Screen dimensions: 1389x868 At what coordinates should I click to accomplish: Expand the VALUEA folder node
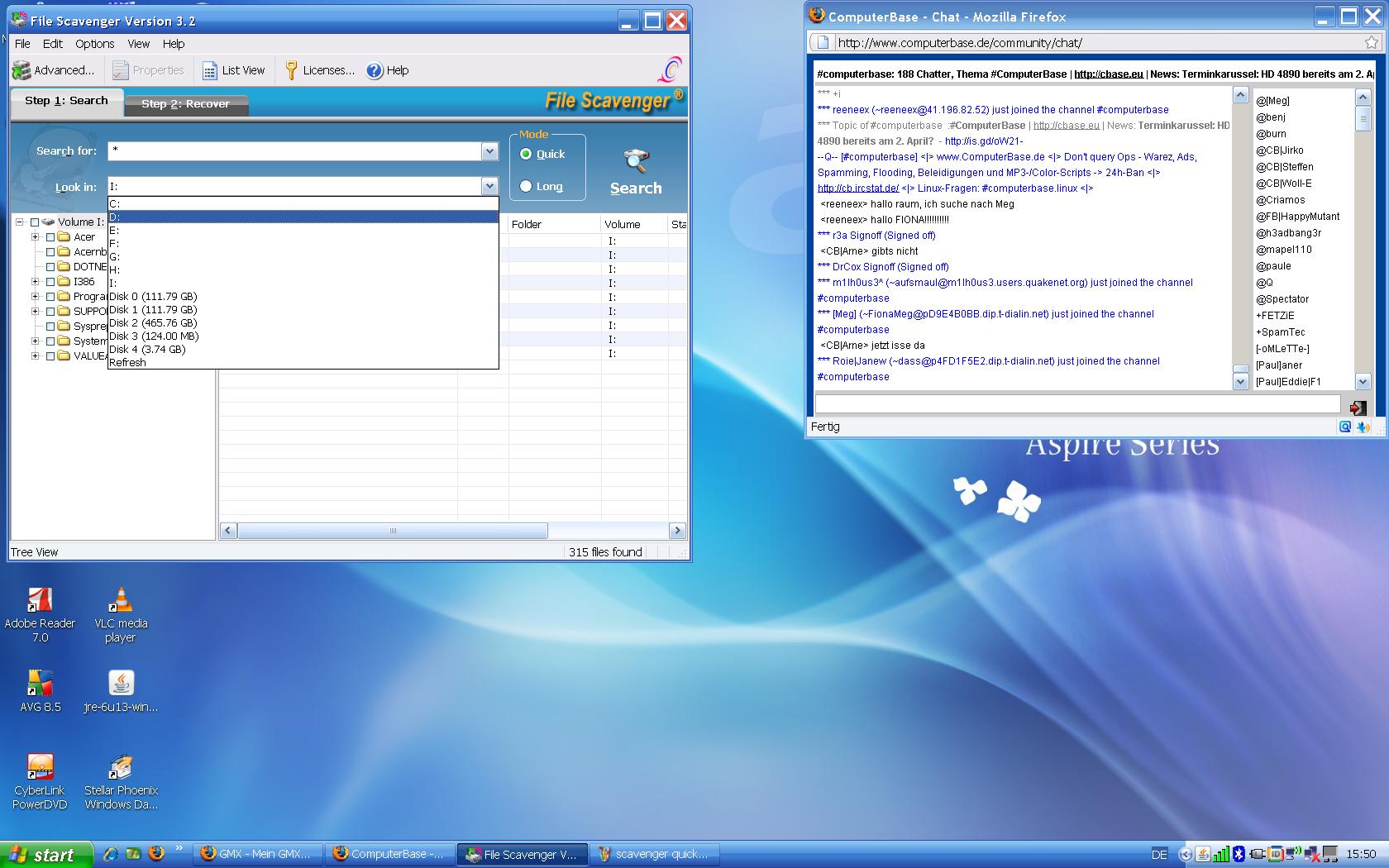click(36, 356)
